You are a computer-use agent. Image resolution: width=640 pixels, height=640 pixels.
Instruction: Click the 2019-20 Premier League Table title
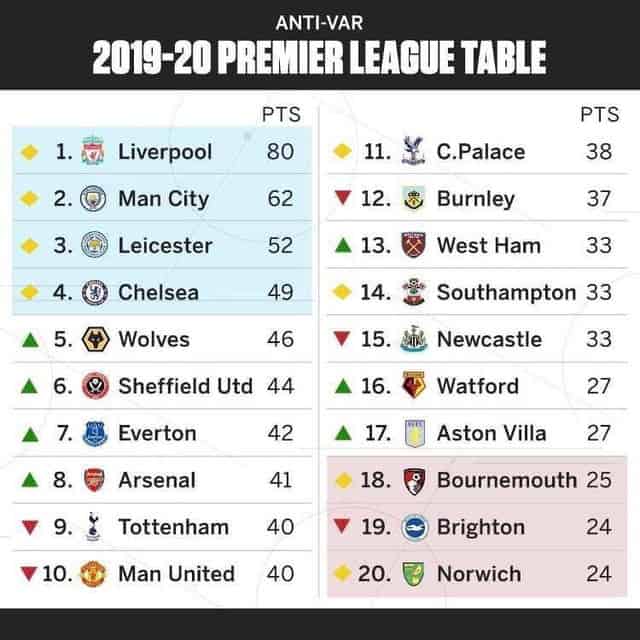click(x=320, y=58)
